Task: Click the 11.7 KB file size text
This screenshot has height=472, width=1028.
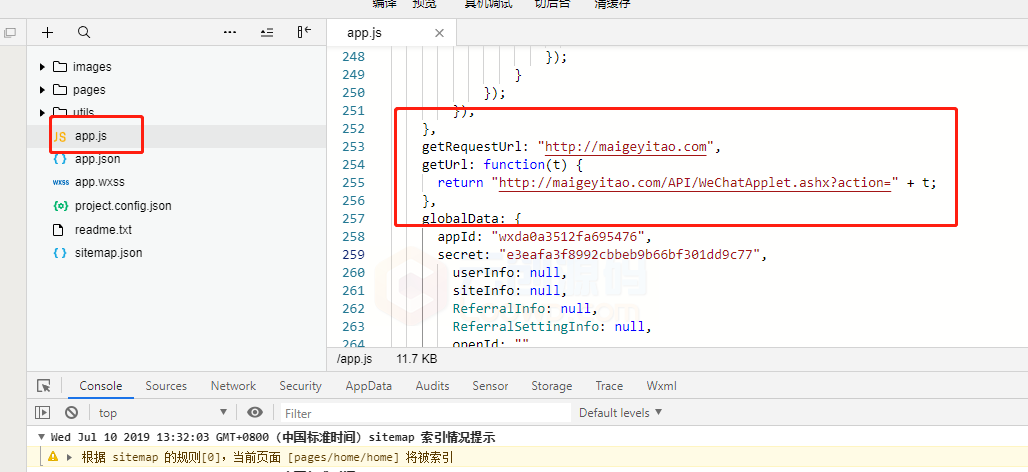Action: pos(416,359)
